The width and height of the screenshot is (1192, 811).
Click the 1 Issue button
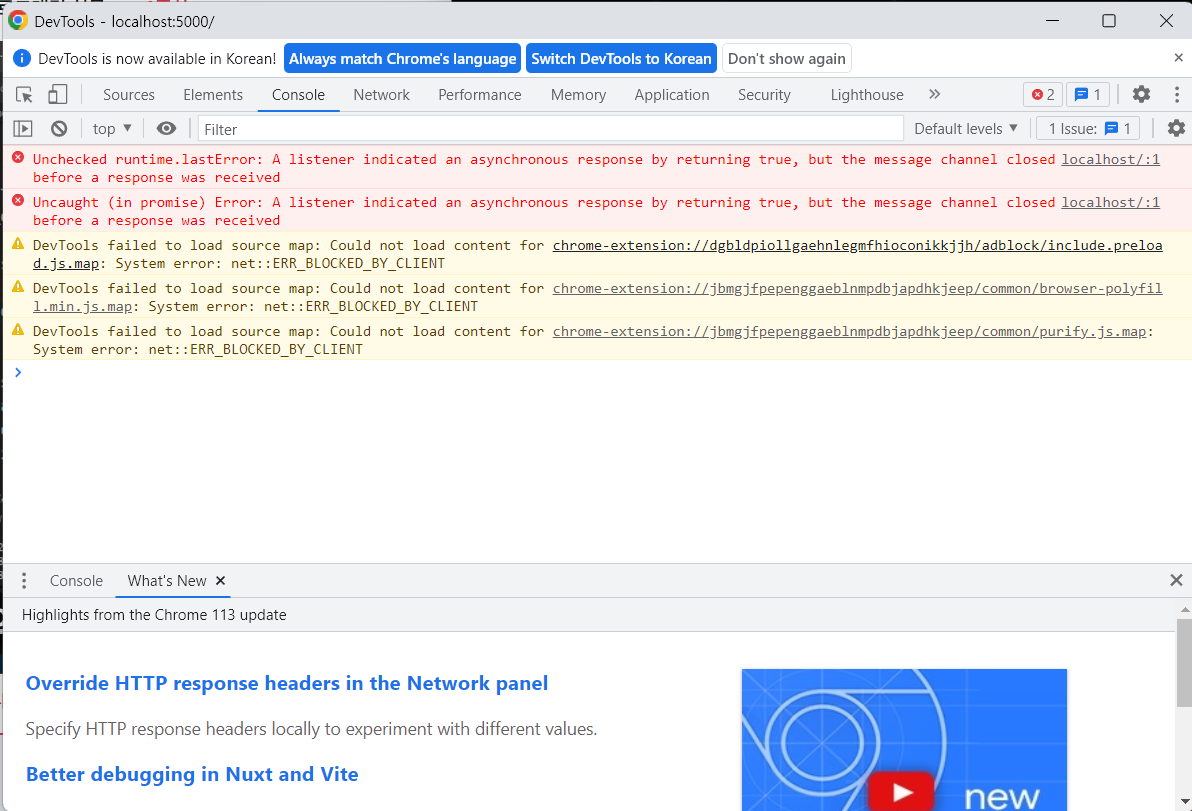click(1088, 128)
